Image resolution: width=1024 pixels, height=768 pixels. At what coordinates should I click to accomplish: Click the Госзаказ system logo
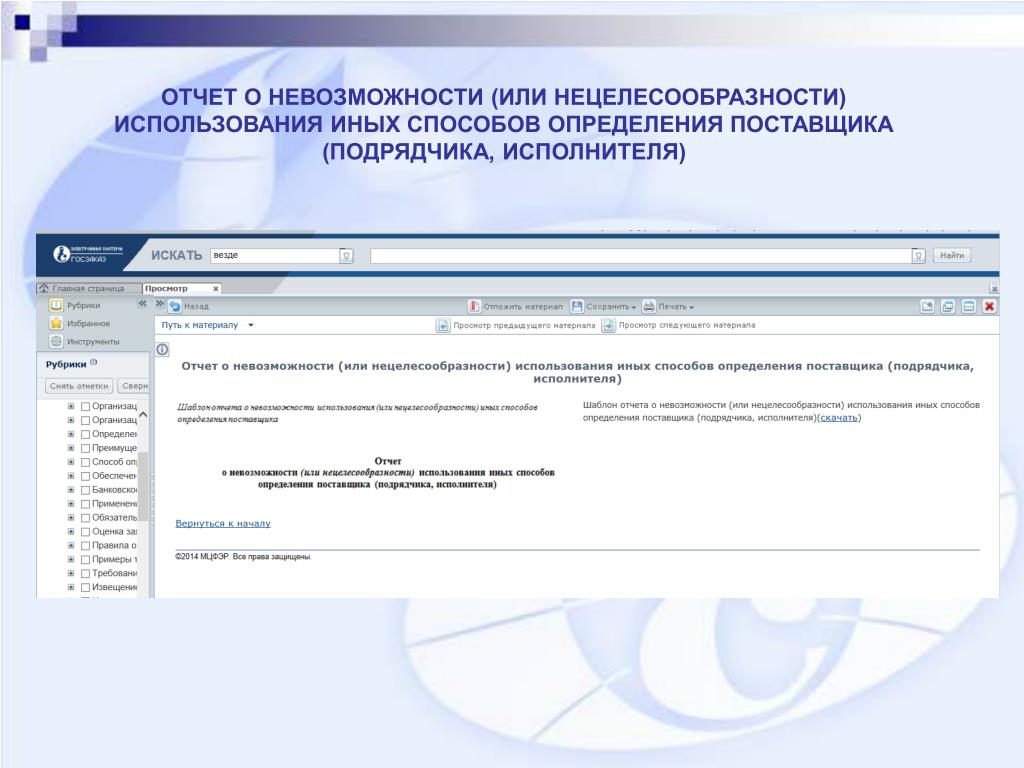pos(88,254)
